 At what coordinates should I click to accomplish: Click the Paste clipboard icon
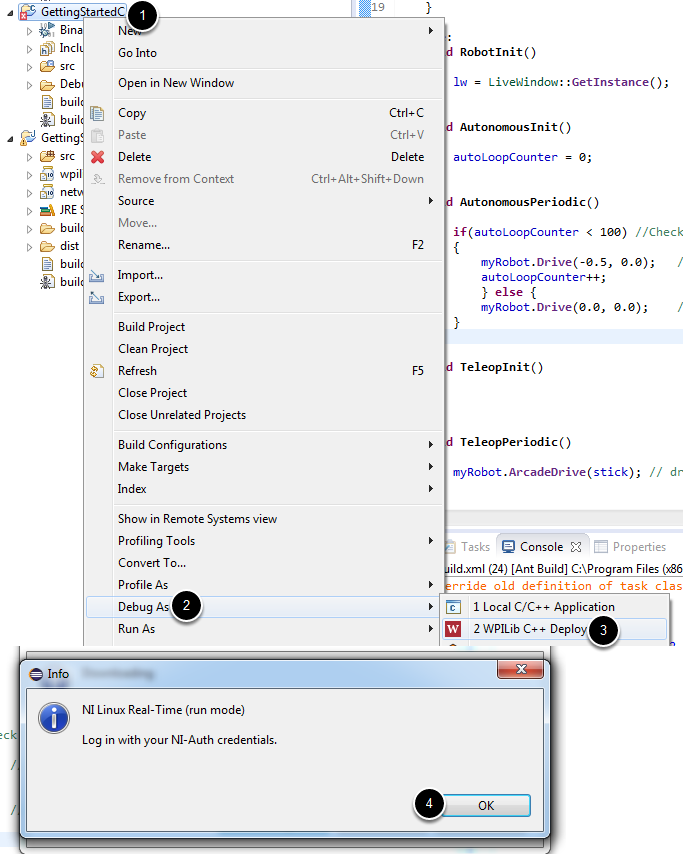(x=97, y=135)
